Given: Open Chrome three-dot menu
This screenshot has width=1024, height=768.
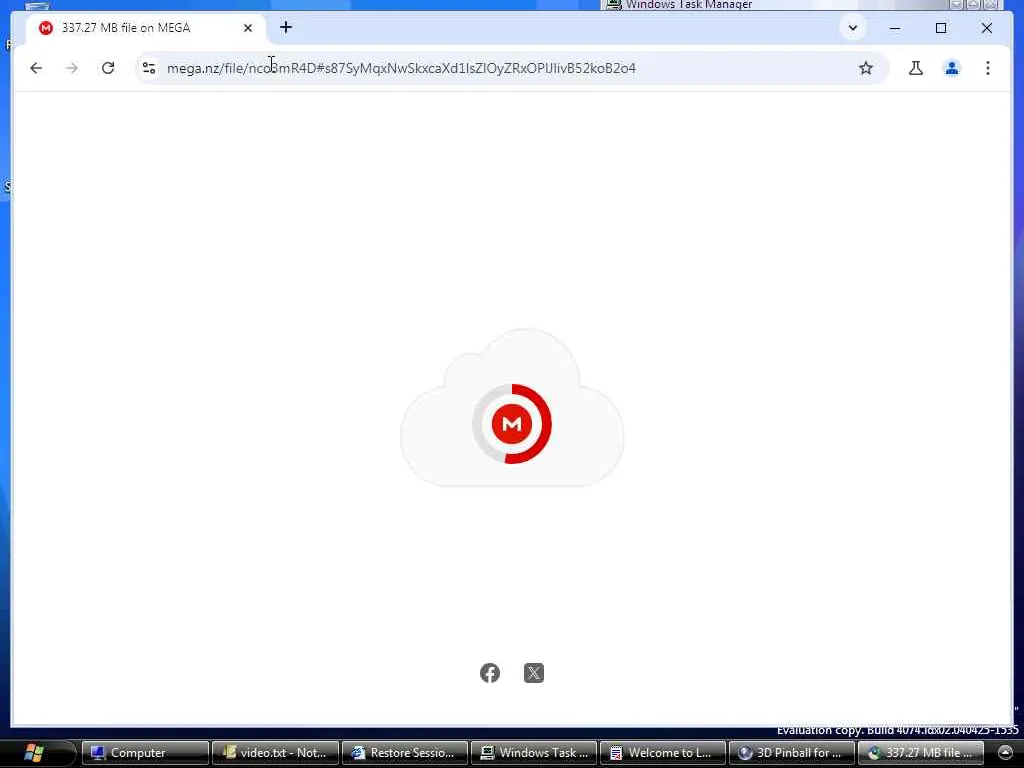Looking at the screenshot, I should pyautogui.click(x=987, y=68).
